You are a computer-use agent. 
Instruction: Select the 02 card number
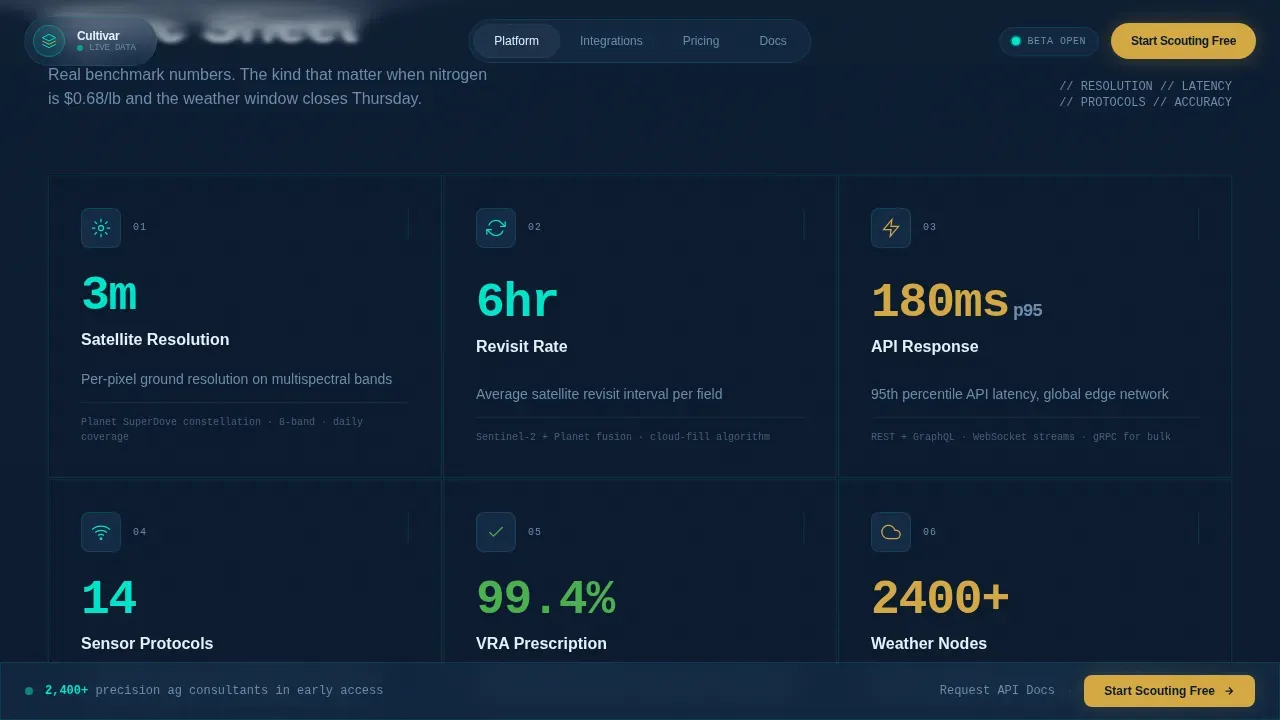(x=535, y=227)
